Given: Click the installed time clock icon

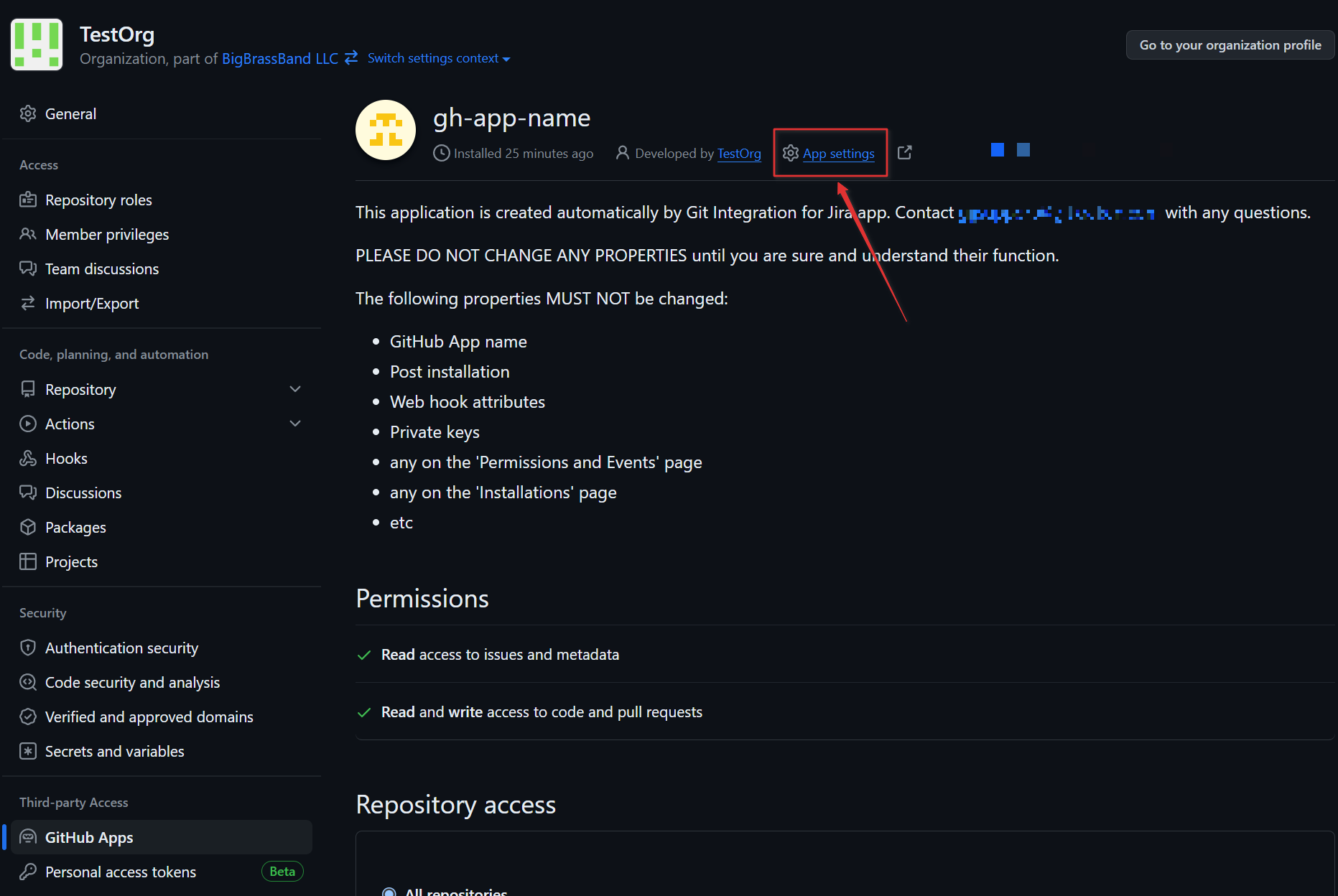Looking at the screenshot, I should point(441,153).
